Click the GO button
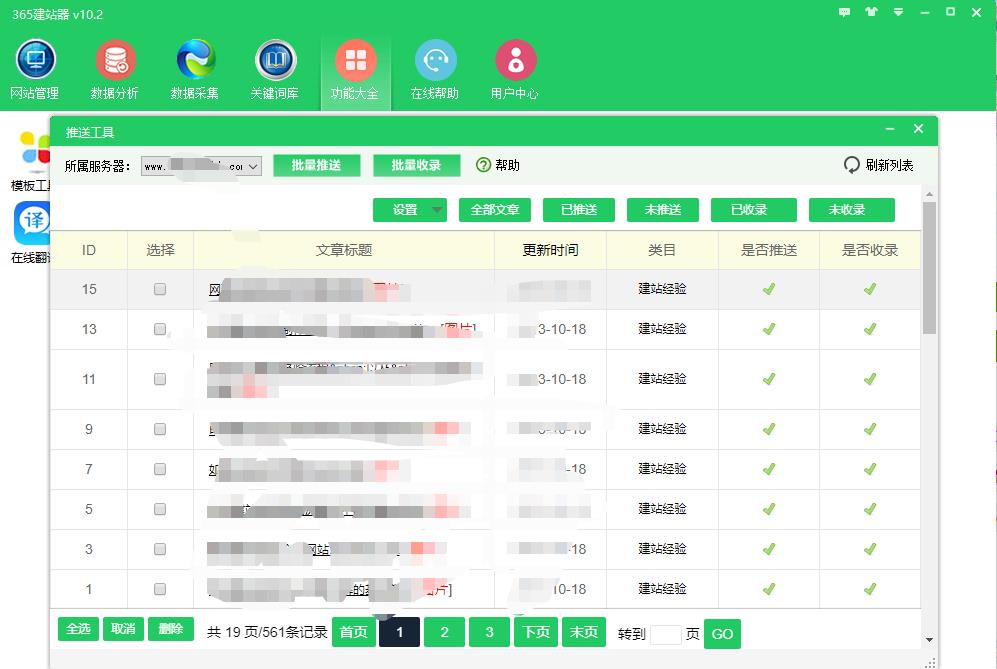 pyautogui.click(x=722, y=634)
